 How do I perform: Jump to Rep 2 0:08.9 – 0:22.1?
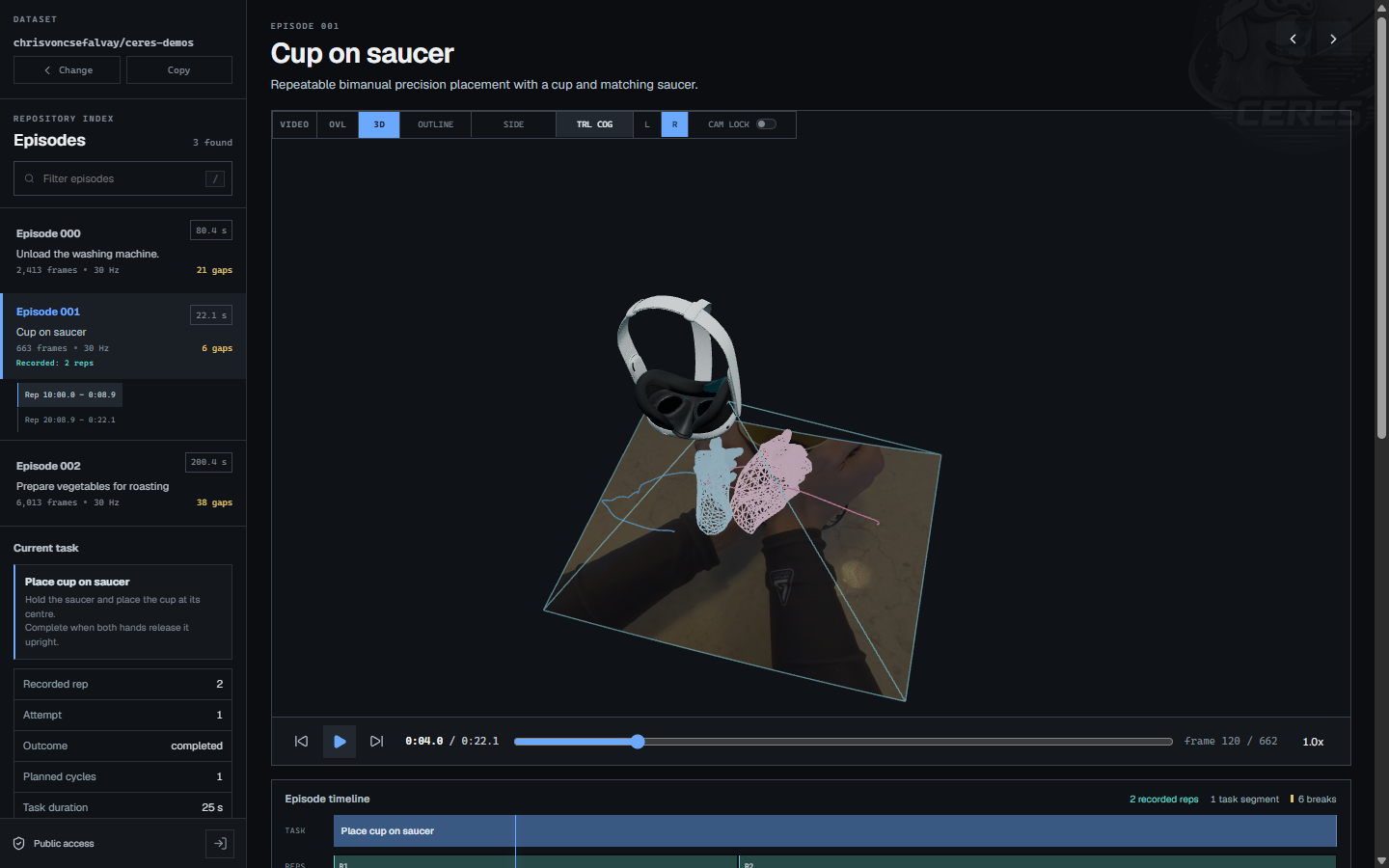point(69,420)
